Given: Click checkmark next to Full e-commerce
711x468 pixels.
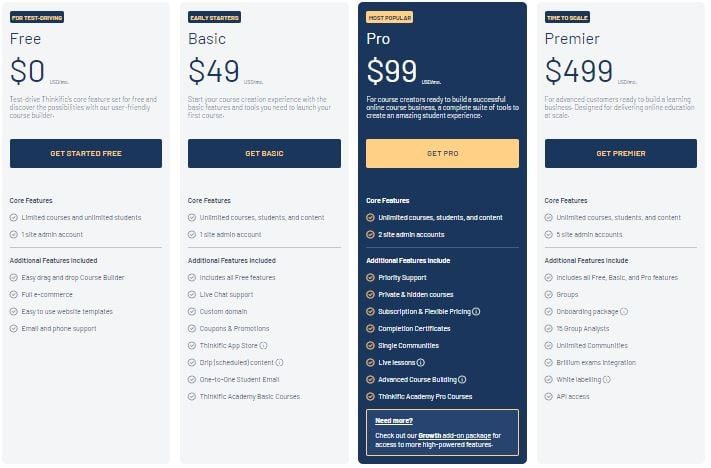Looking at the screenshot, I should pyautogui.click(x=14, y=294).
